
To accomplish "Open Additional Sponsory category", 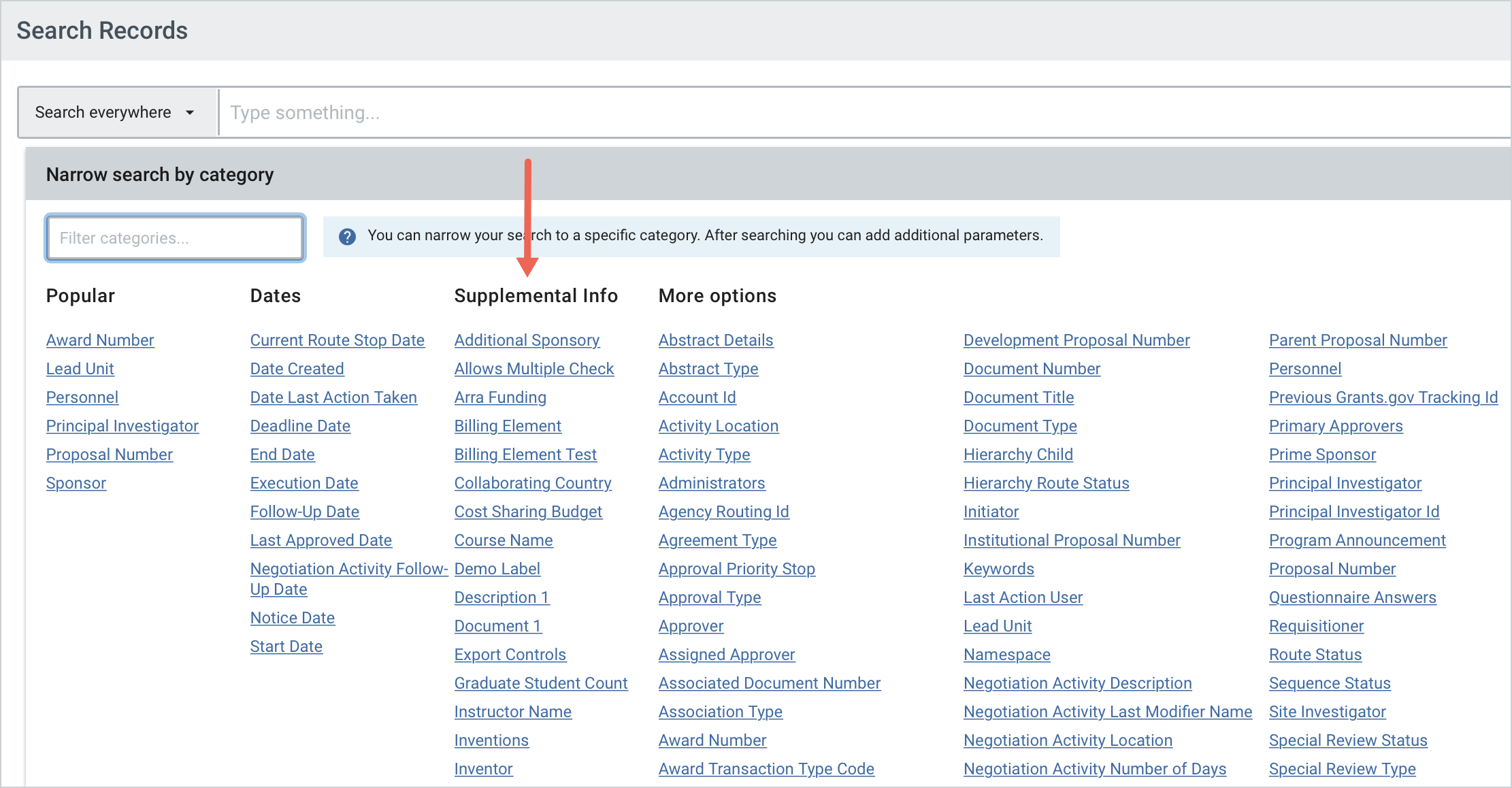I will [x=527, y=340].
